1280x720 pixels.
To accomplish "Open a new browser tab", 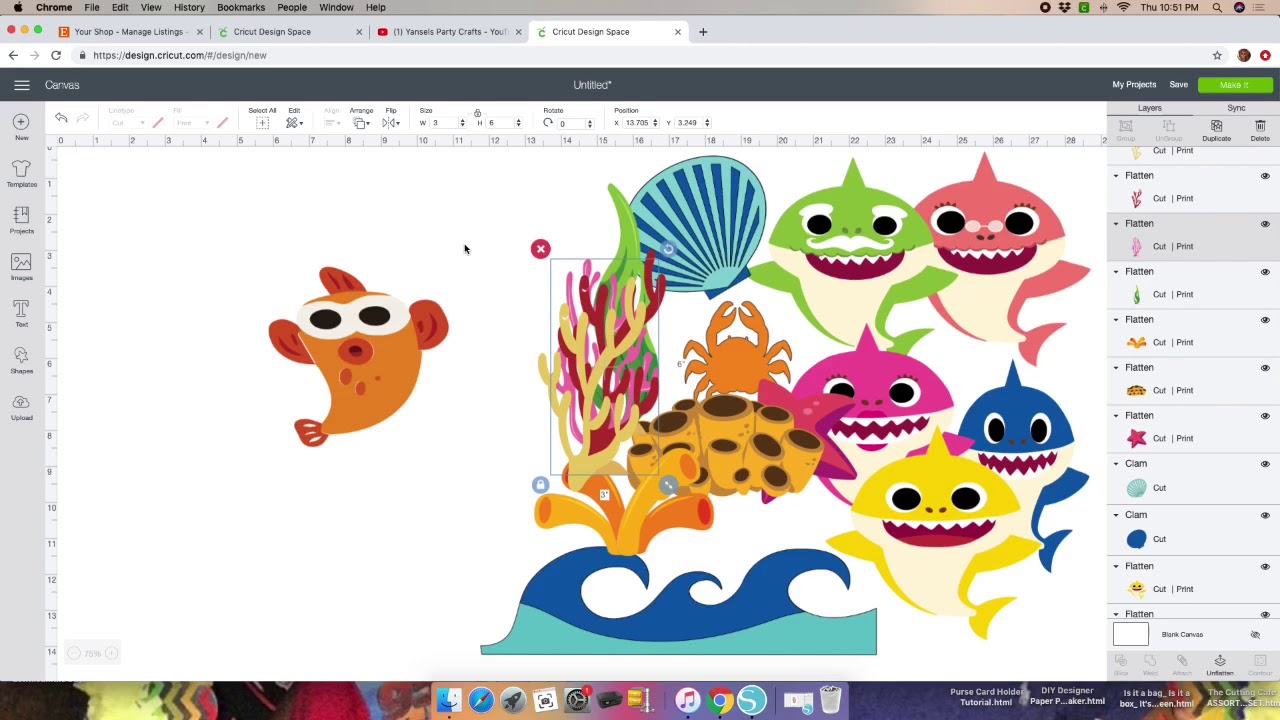I will click(x=703, y=32).
